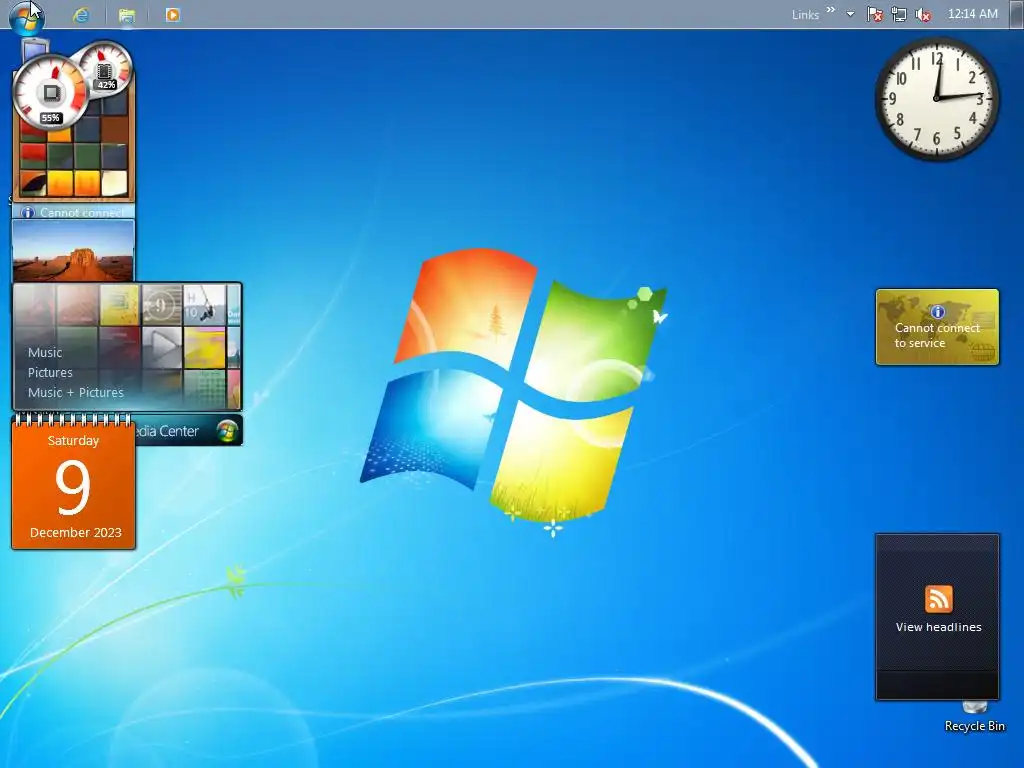
Task: Click the cream-colored picture puzzle tile
Action: 114,184
